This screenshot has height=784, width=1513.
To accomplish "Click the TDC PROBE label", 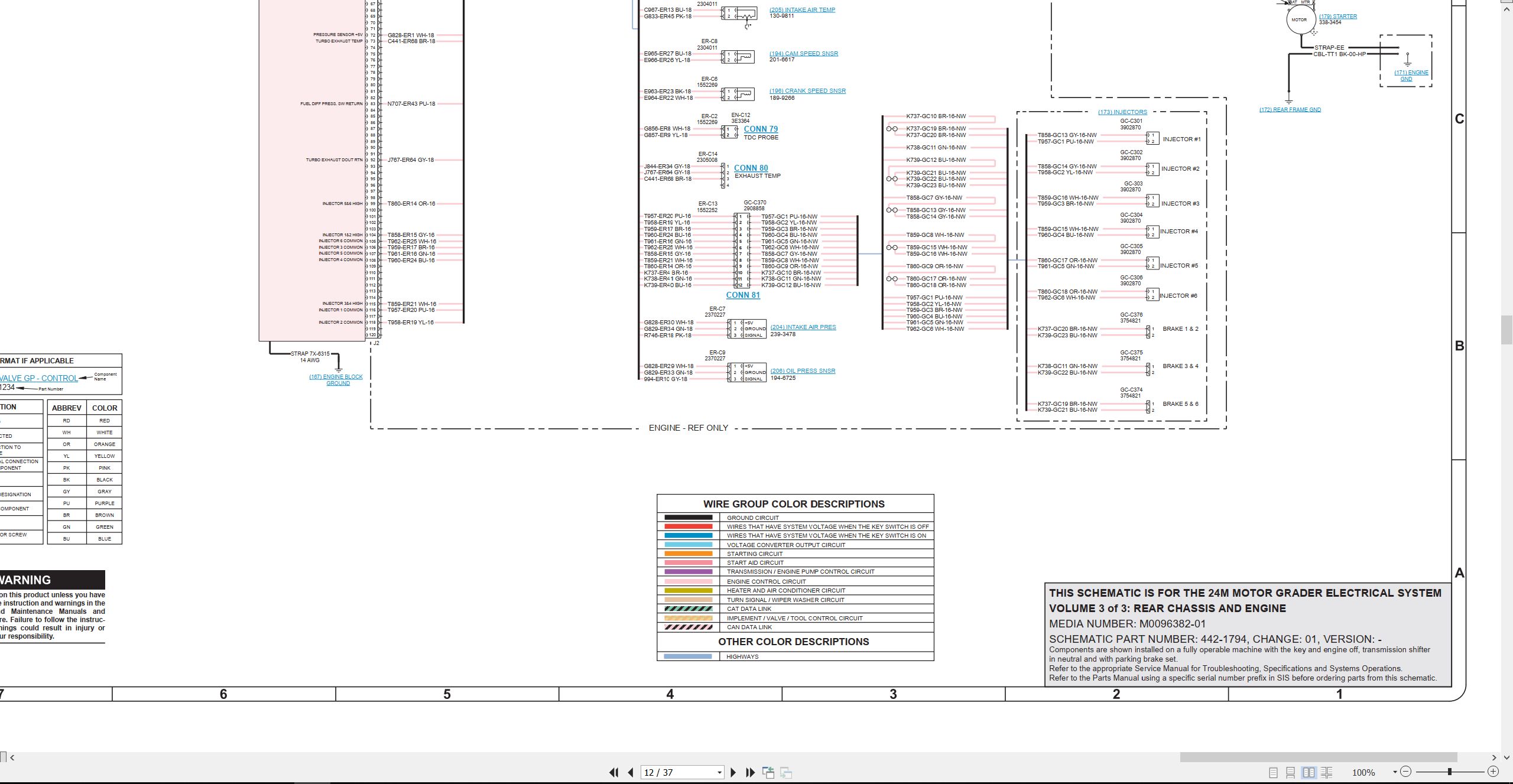I will coord(761,138).
